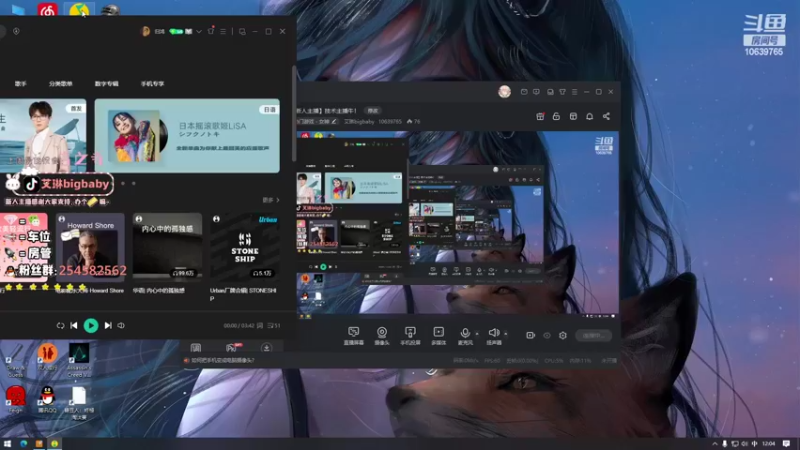Screen dimensions: 800x450
Task: Click the streamer avatar in streaming title bar
Action: [505, 92]
